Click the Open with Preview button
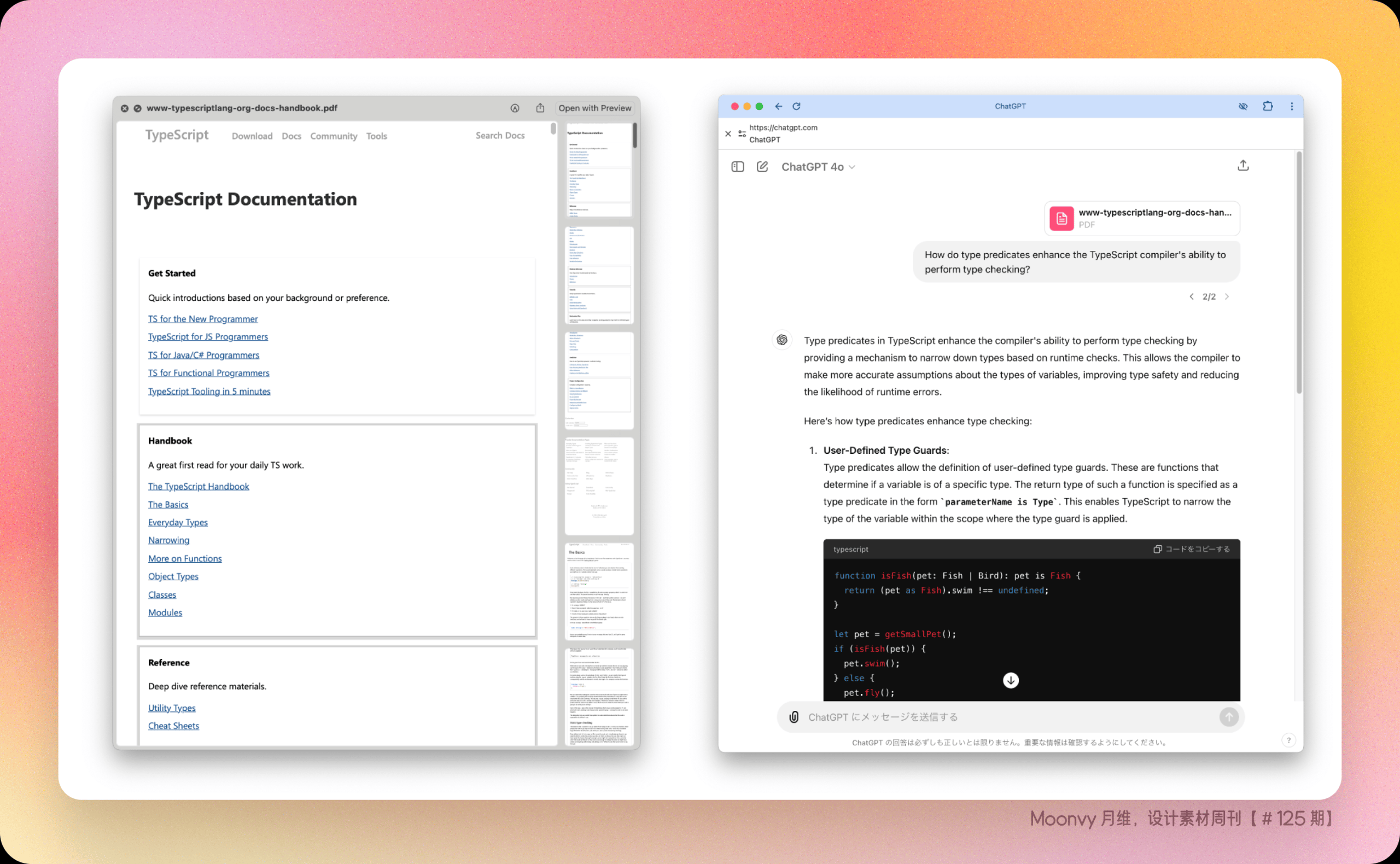The image size is (1400, 864). point(595,108)
